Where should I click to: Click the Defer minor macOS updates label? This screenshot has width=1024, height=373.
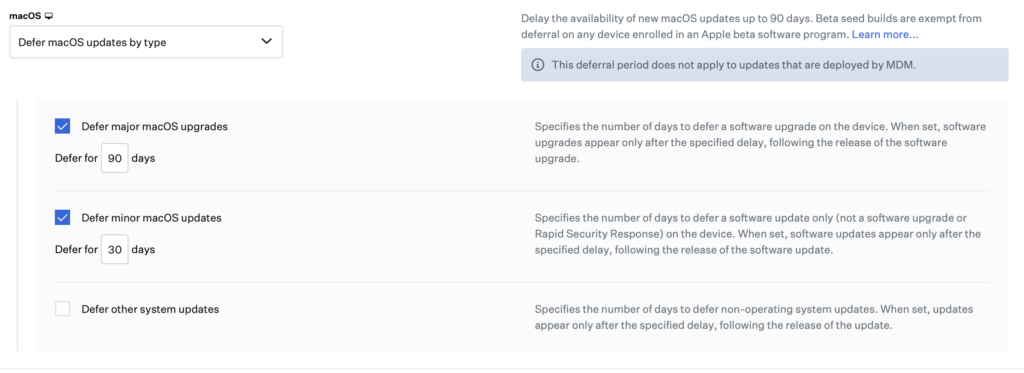coord(152,218)
